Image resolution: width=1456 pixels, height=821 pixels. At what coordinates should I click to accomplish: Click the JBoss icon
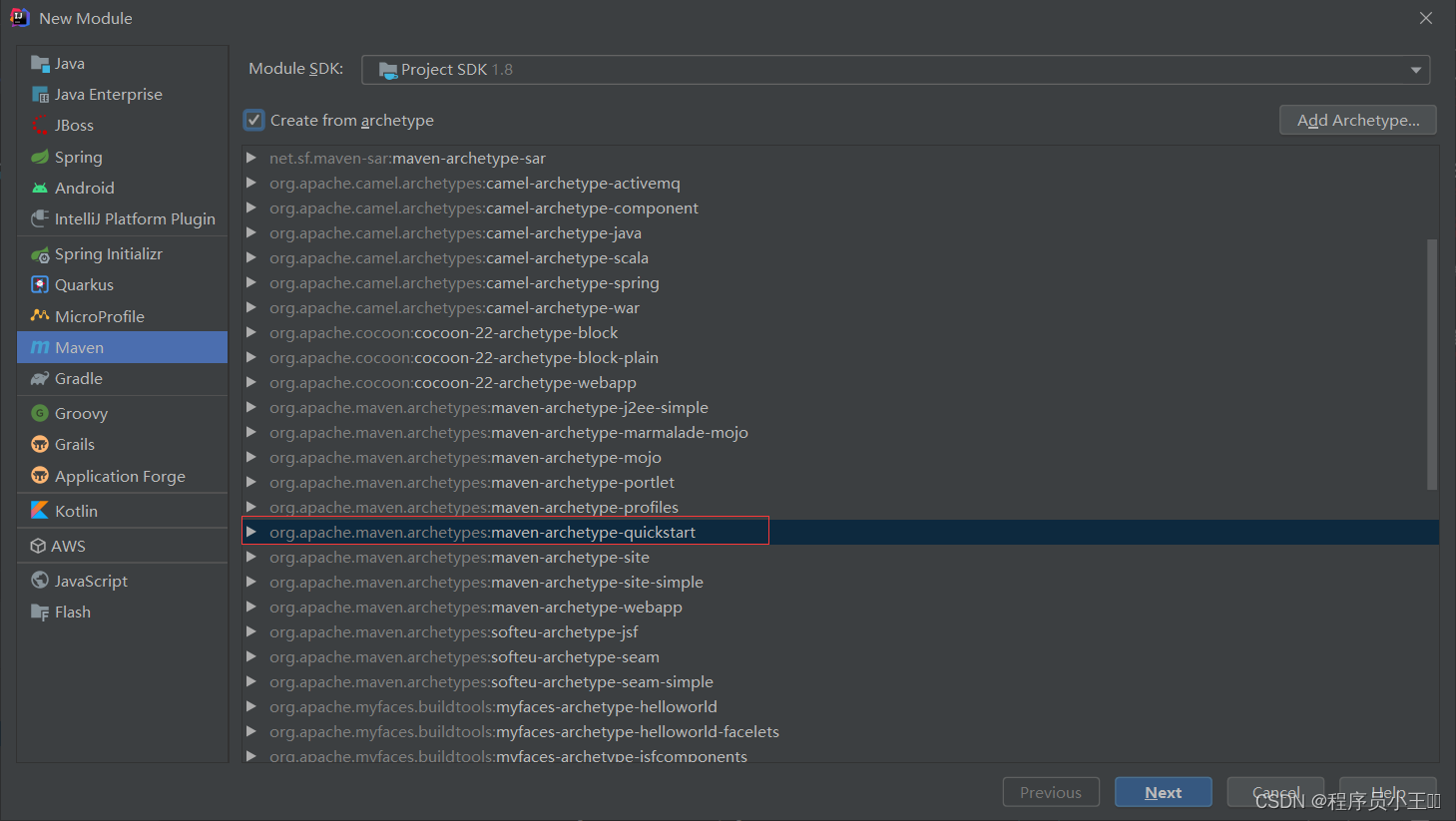pos(40,126)
